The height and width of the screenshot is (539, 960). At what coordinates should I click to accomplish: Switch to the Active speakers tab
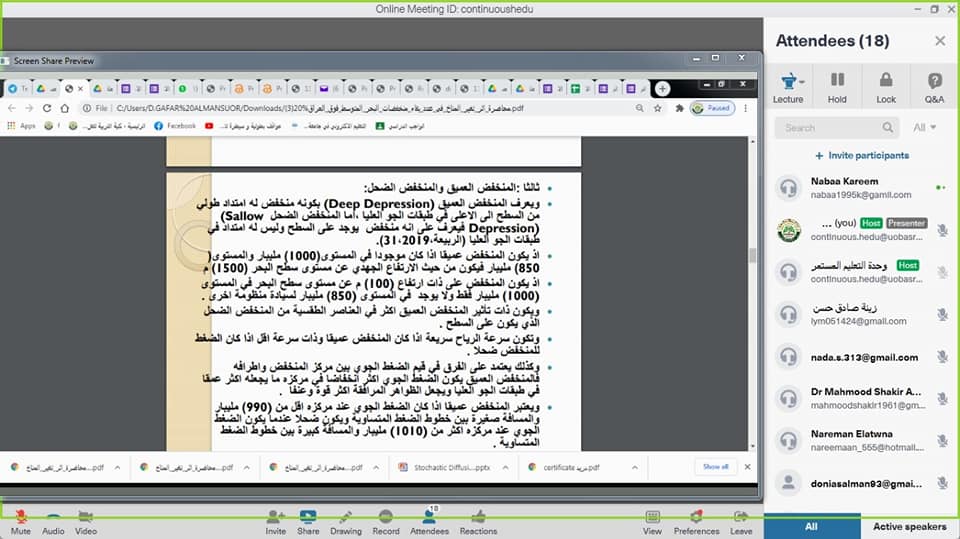click(910, 526)
